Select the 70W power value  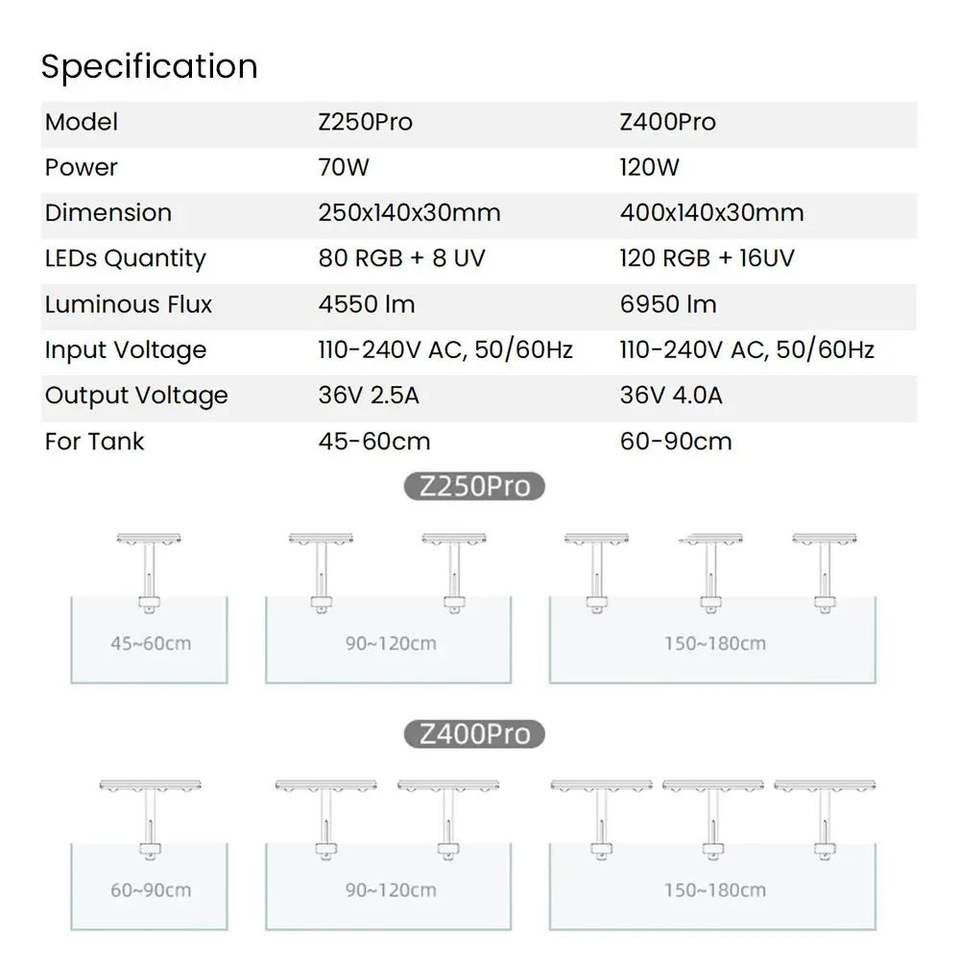tap(343, 167)
